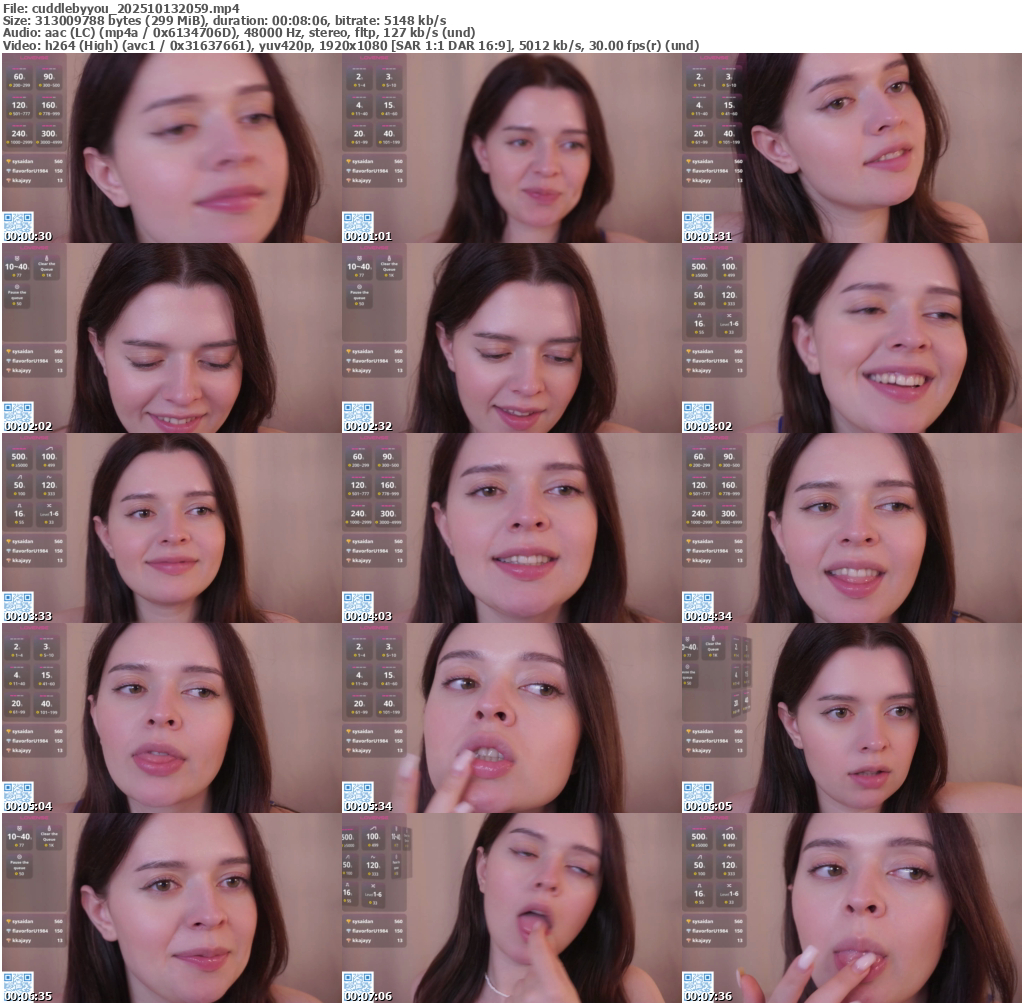Click the Audio aac stream info line
1024x1003 pixels.
(239, 33)
